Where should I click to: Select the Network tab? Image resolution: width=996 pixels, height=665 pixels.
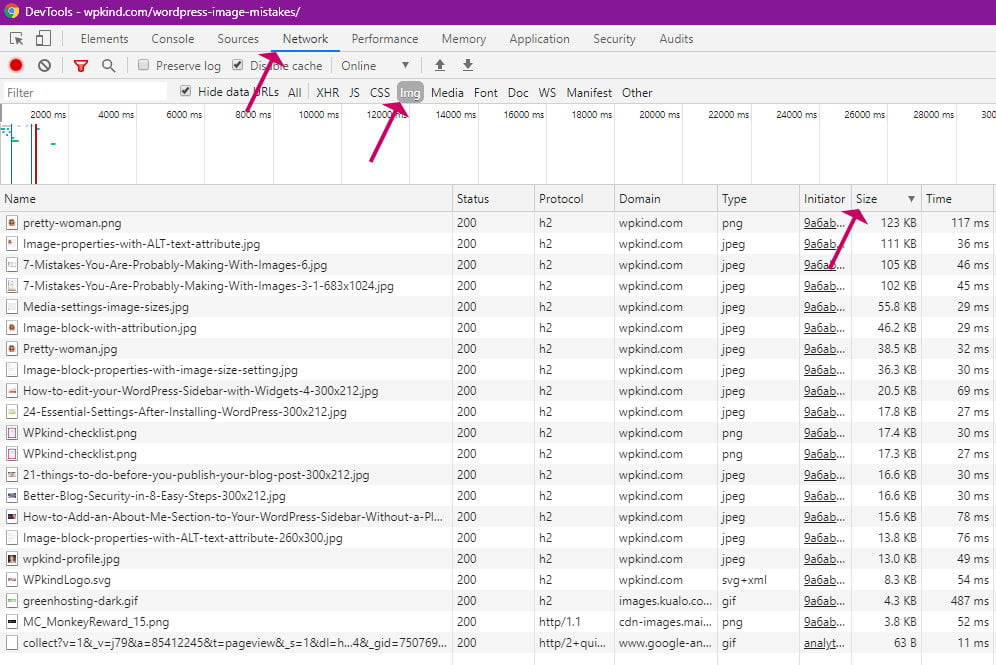(306, 39)
